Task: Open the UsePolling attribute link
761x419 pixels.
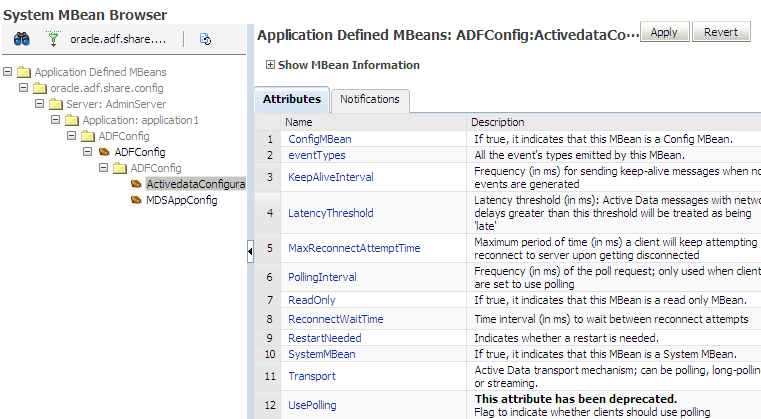Action: (312, 405)
